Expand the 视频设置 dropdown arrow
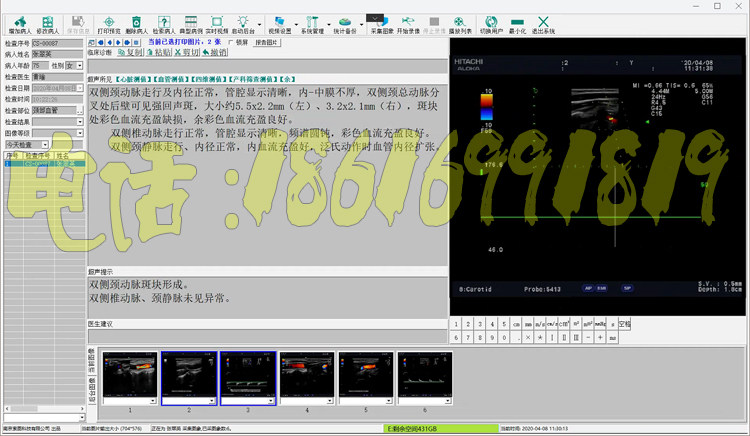 (x=296, y=25)
